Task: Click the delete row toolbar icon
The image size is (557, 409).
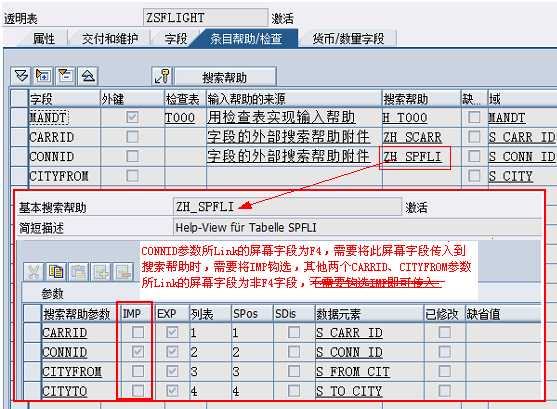Action: coord(65,76)
